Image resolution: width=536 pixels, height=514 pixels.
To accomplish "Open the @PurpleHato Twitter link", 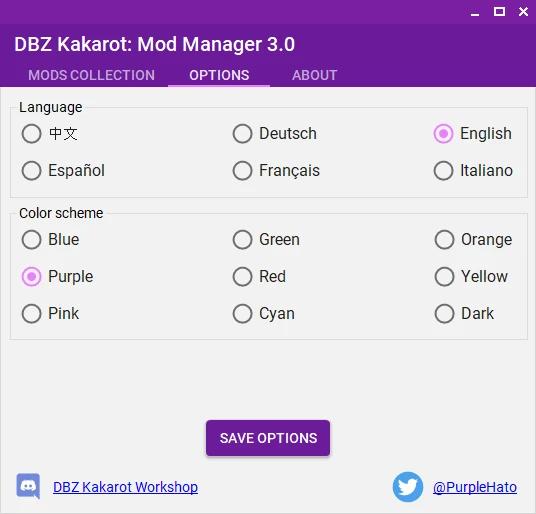I will tap(475, 487).
